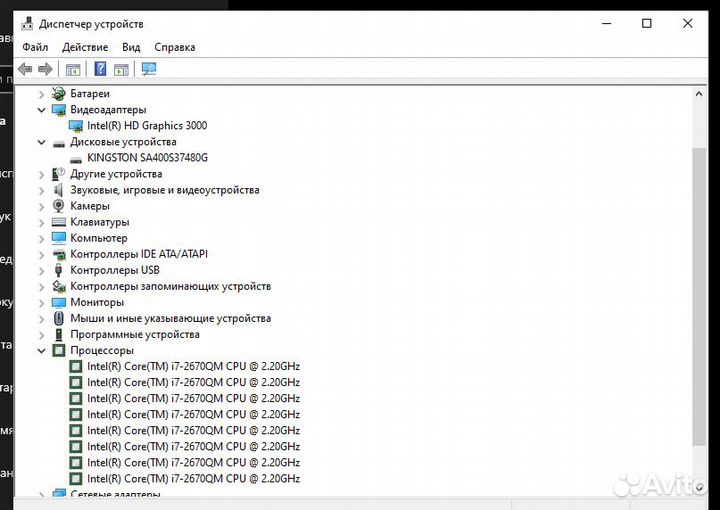The image size is (720, 510).
Task: Expand the Клавиатуры category
Action: click(x=41, y=223)
